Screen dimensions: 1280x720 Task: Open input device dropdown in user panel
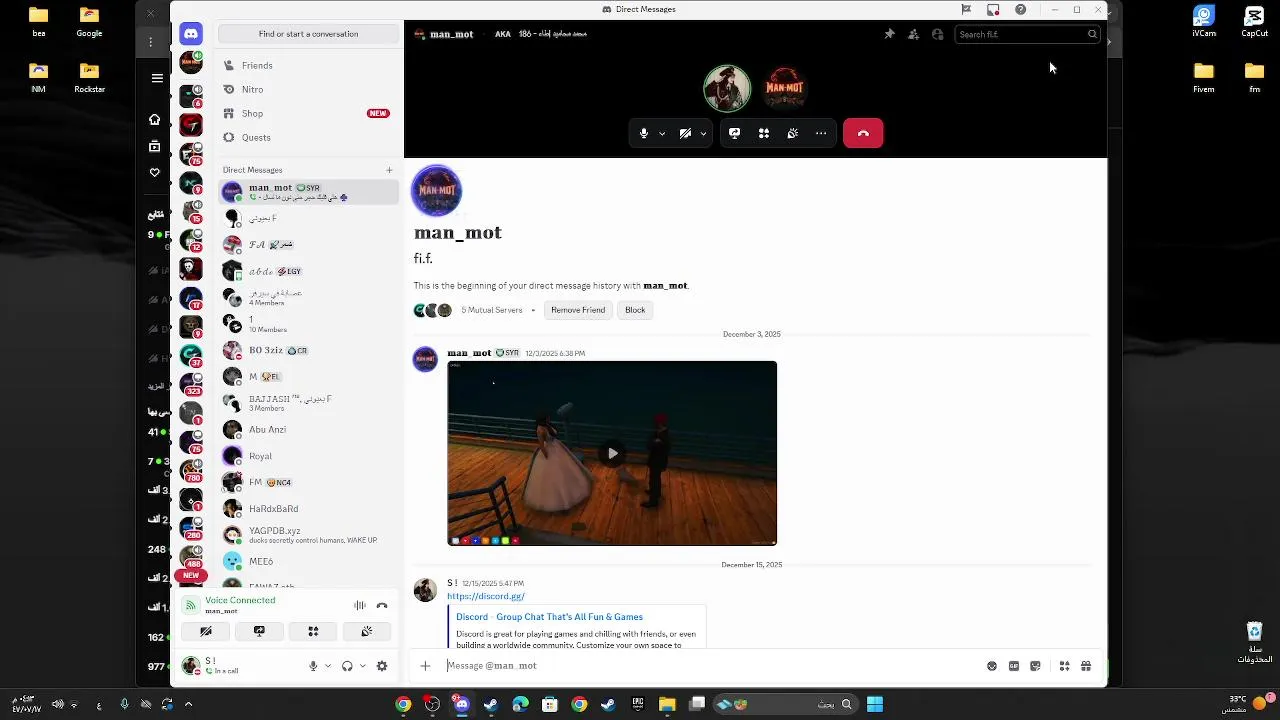point(328,666)
